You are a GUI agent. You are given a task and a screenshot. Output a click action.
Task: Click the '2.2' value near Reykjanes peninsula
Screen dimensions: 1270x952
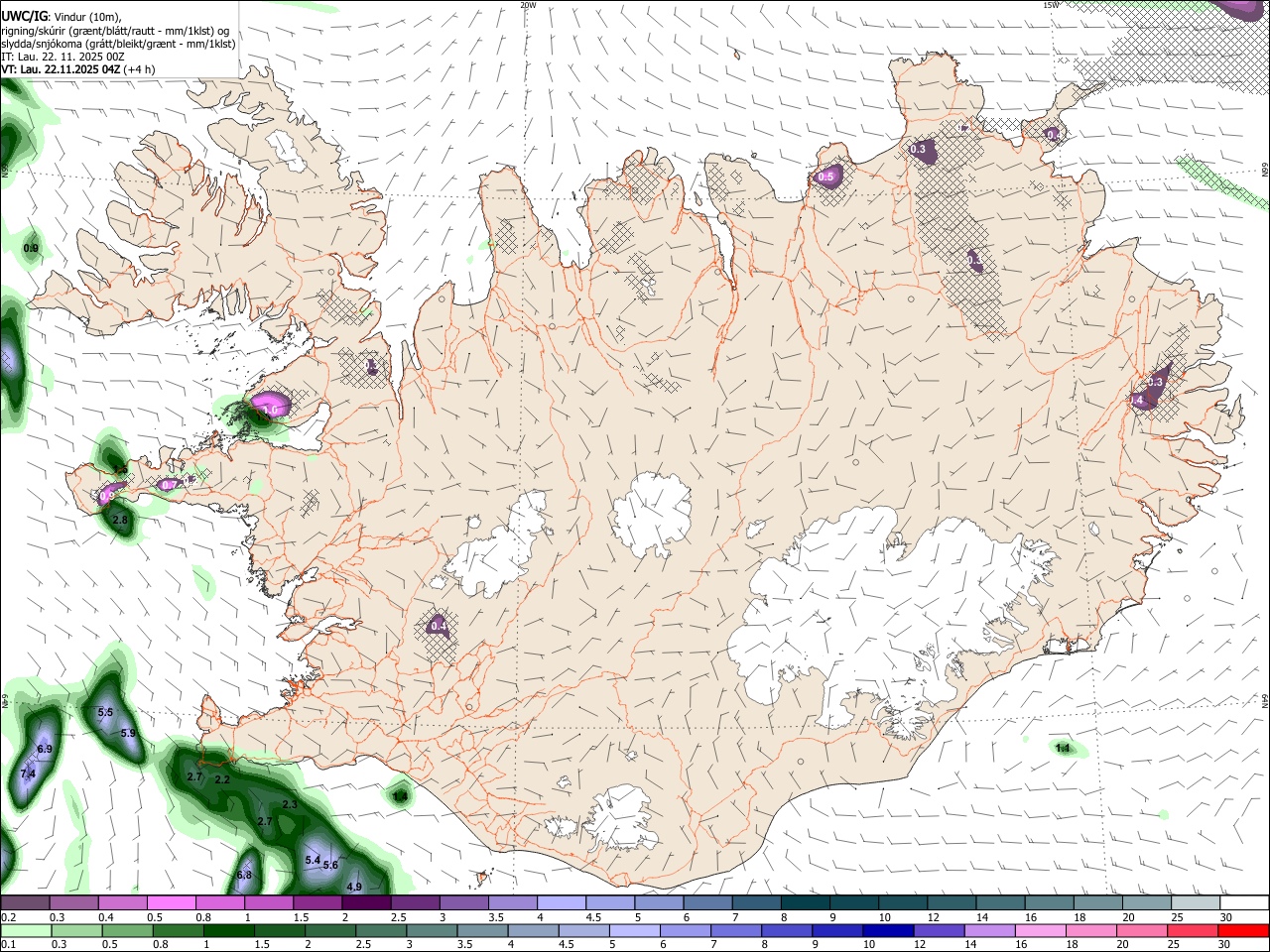[222, 780]
